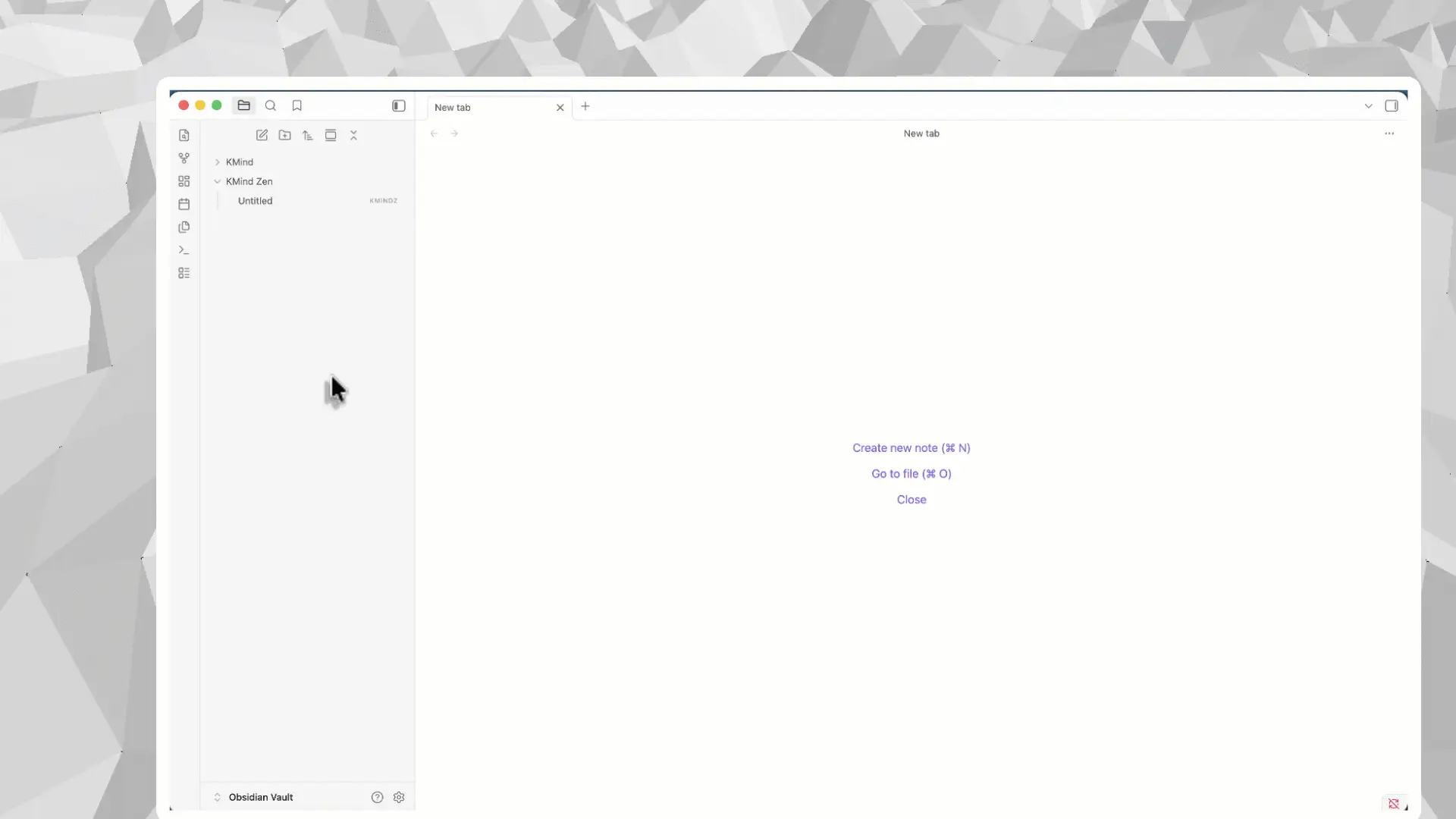The width and height of the screenshot is (1456, 819).
Task: Collapse all folders icon
Action: 353,135
